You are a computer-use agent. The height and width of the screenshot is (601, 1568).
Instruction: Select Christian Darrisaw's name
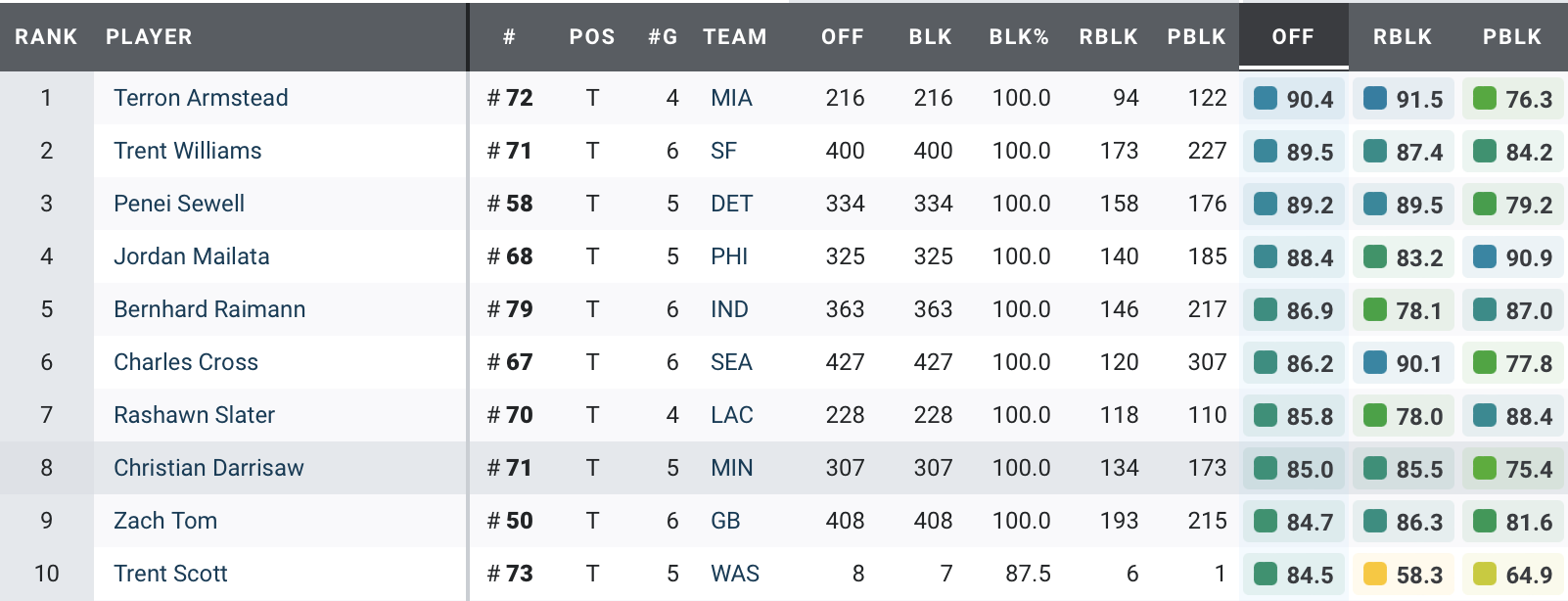coord(208,468)
